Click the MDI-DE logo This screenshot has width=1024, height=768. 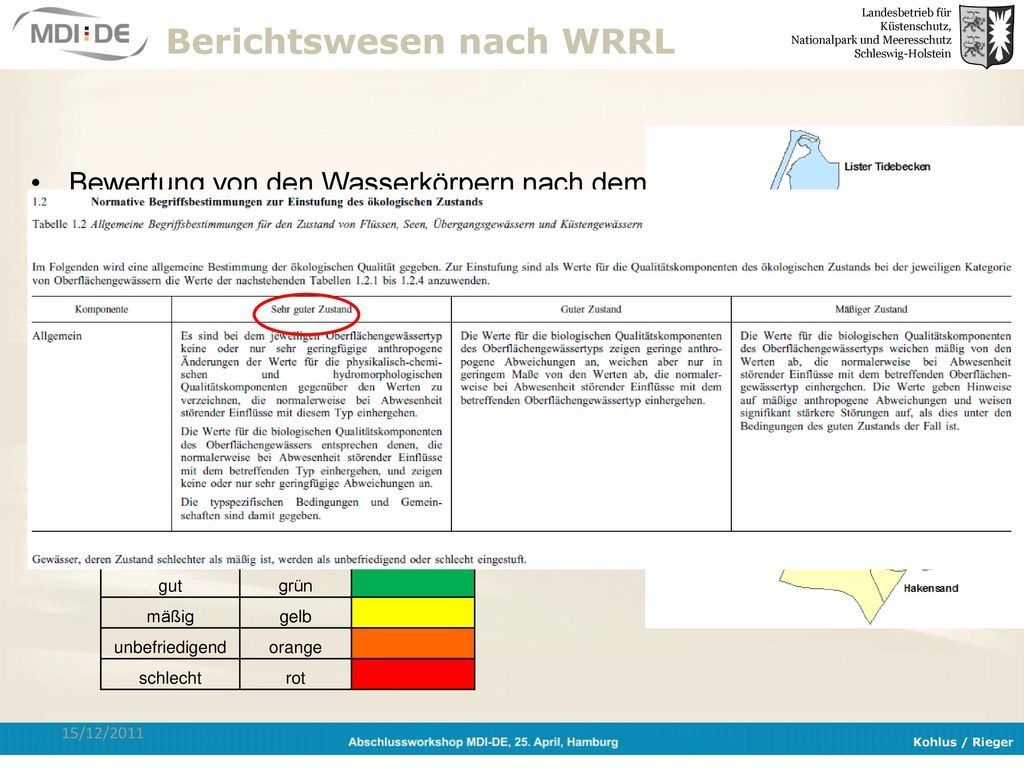pos(80,33)
